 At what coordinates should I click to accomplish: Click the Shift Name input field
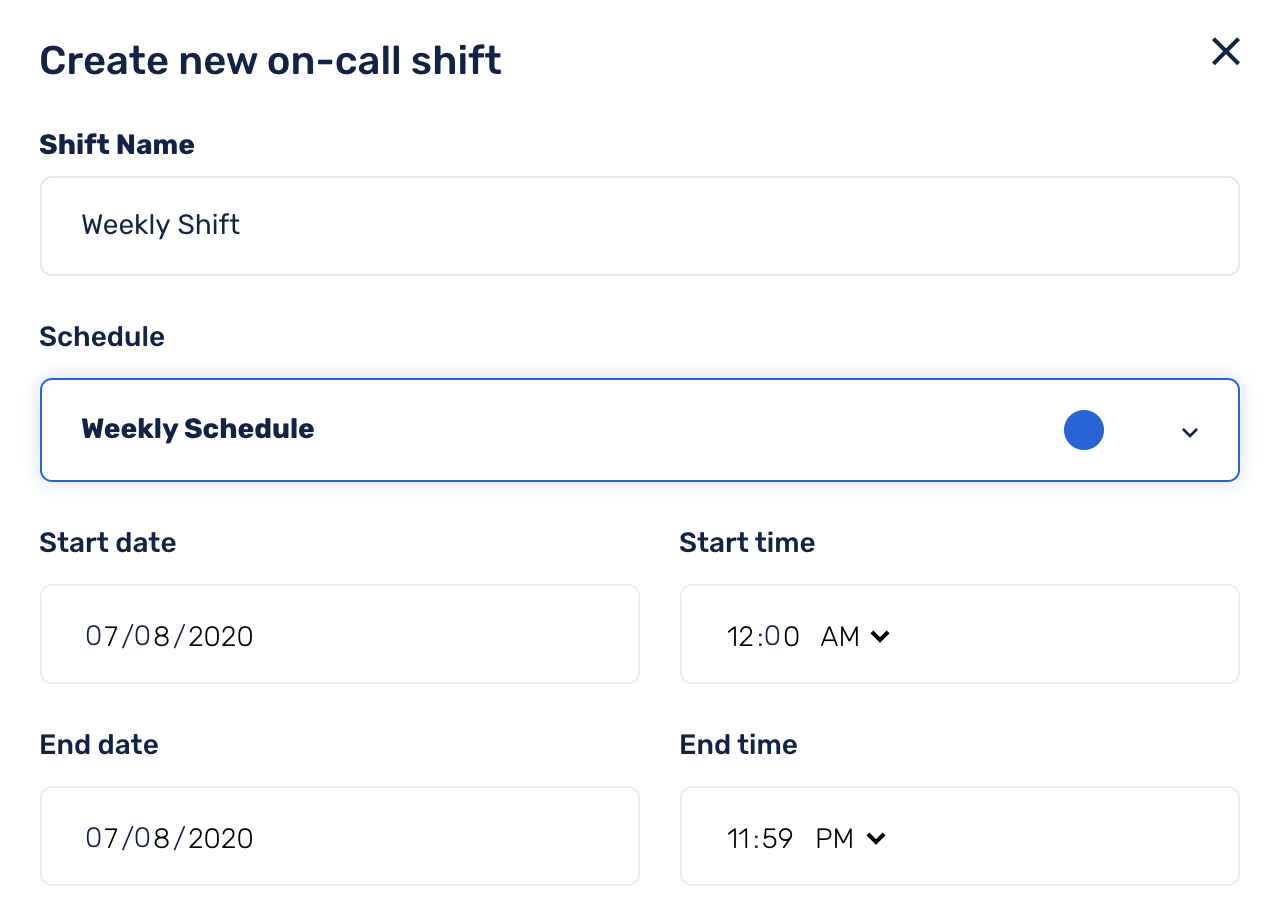(x=640, y=226)
